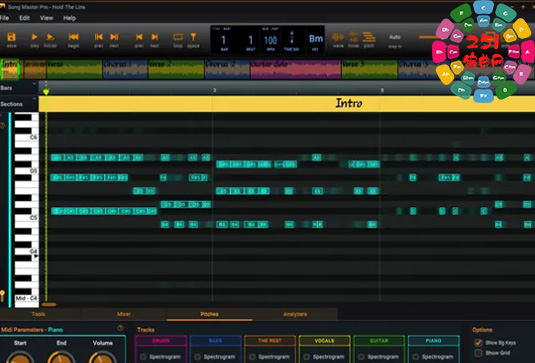Click the beat number display

coord(250,40)
